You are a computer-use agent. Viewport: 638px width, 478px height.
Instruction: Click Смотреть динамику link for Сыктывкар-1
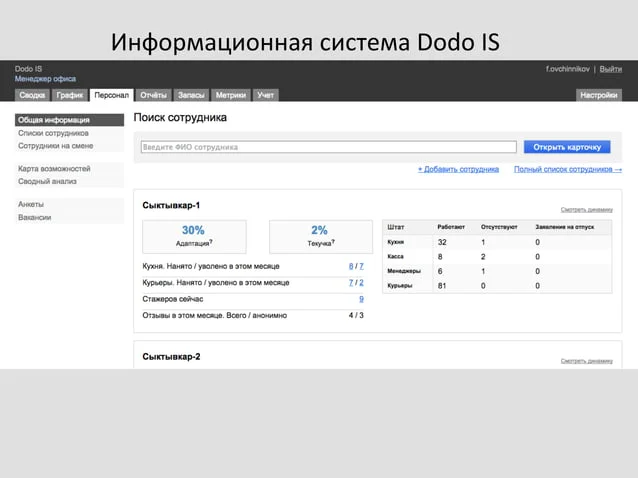click(x=587, y=210)
